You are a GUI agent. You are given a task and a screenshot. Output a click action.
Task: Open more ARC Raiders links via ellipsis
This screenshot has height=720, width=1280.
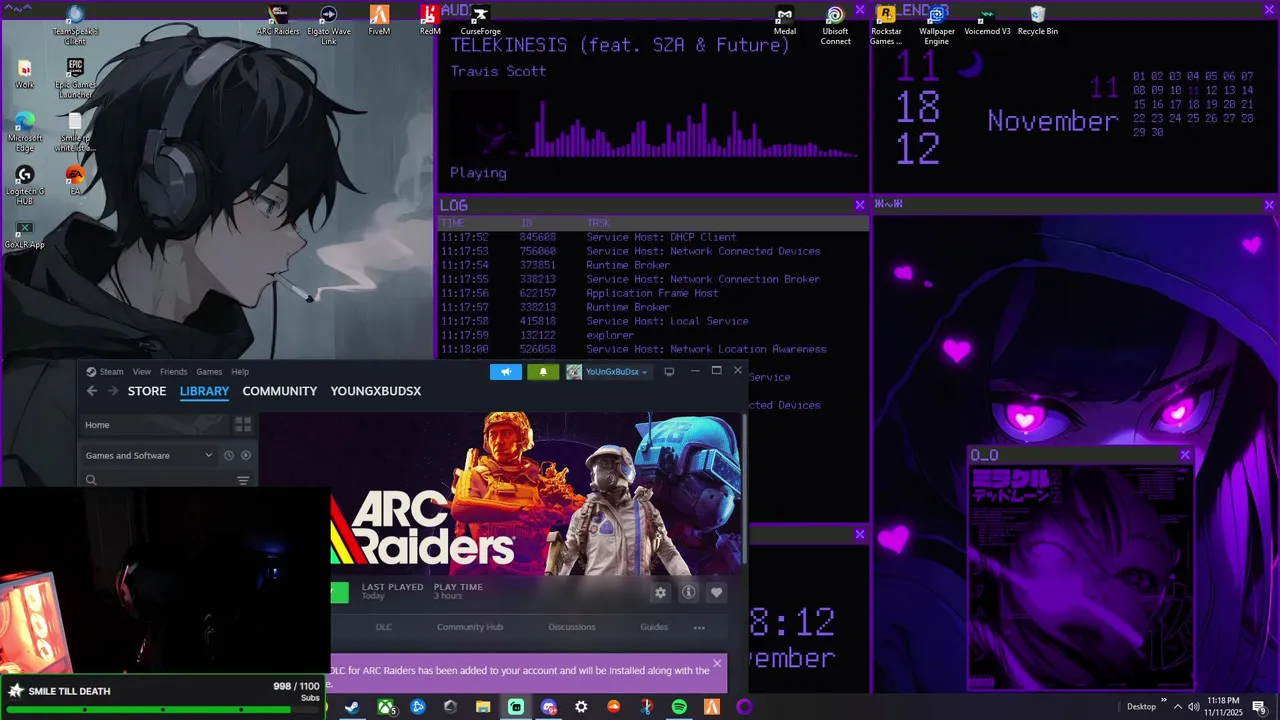(699, 627)
